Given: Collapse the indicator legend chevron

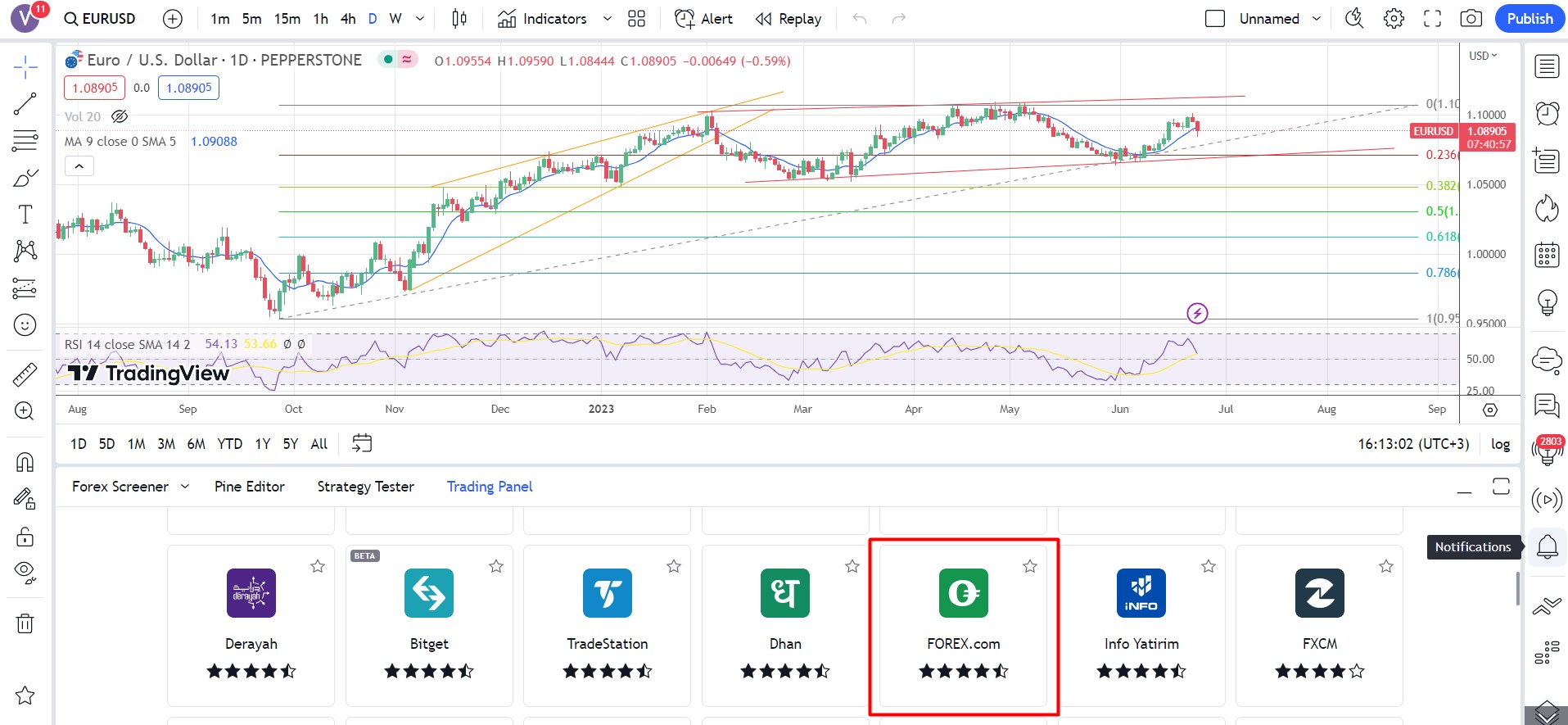Looking at the screenshot, I should [79, 166].
